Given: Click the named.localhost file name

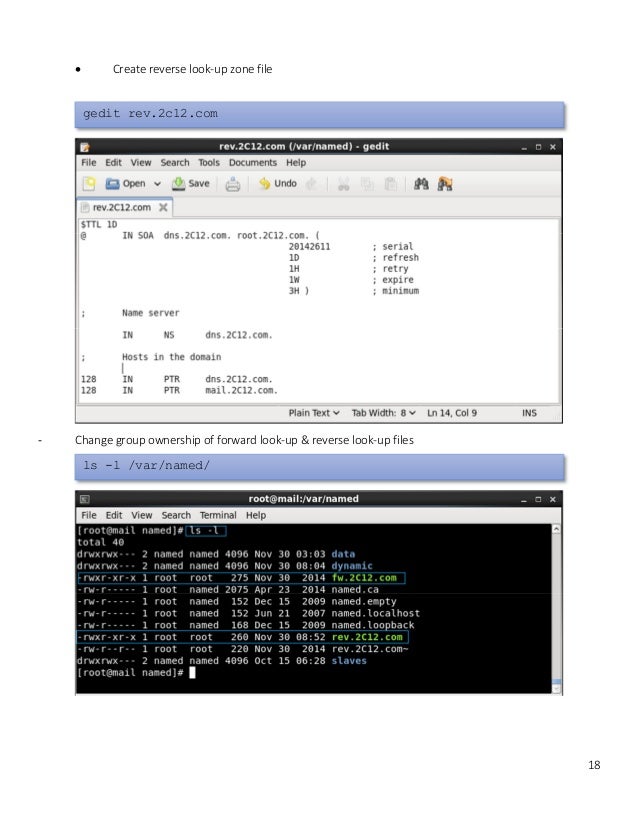Looking at the screenshot, I should (x=376, y=613).
